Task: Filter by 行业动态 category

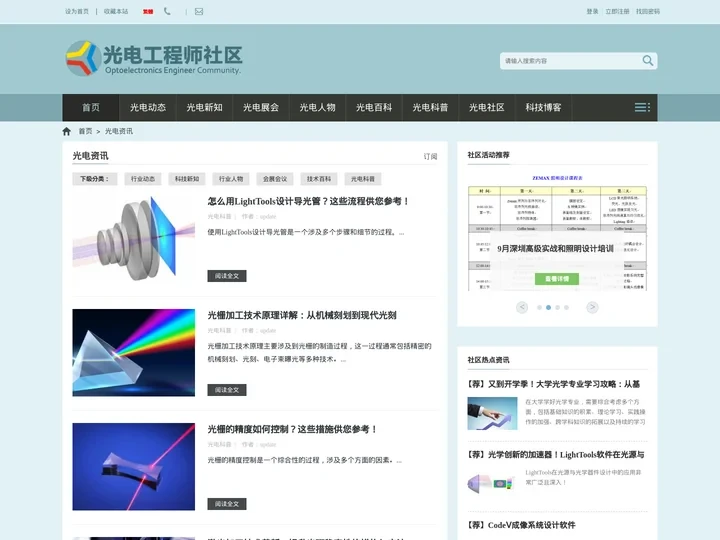Action: tap(143, 179)
